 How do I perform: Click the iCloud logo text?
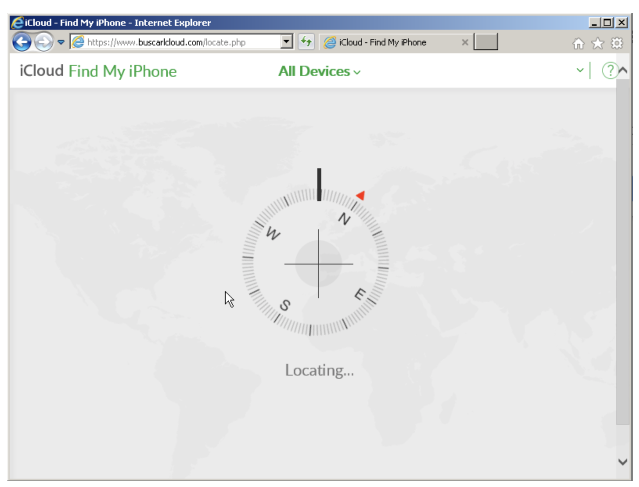click(x=42, y=71)
